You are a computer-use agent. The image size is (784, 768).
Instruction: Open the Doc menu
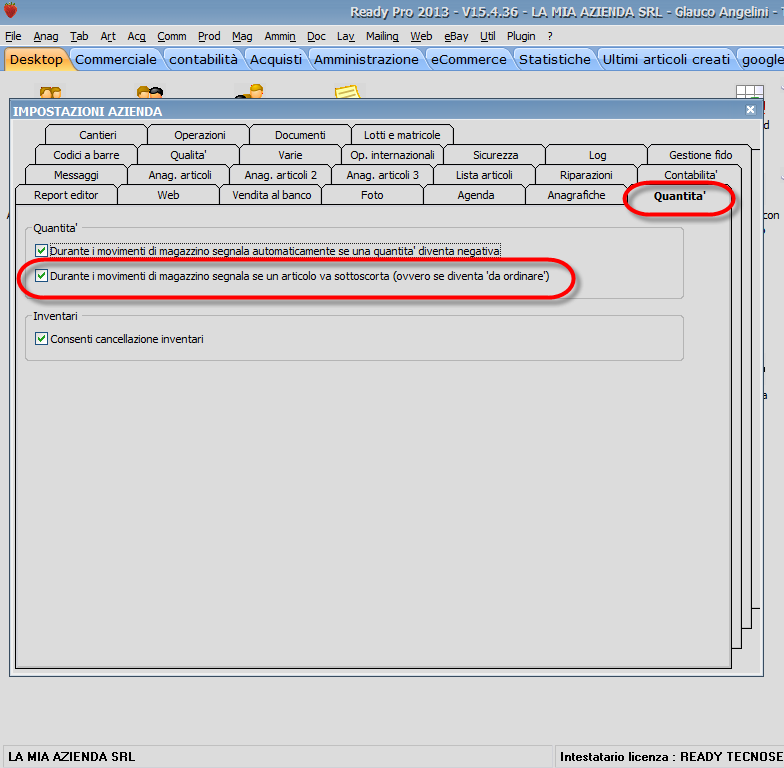click(316, 36)
